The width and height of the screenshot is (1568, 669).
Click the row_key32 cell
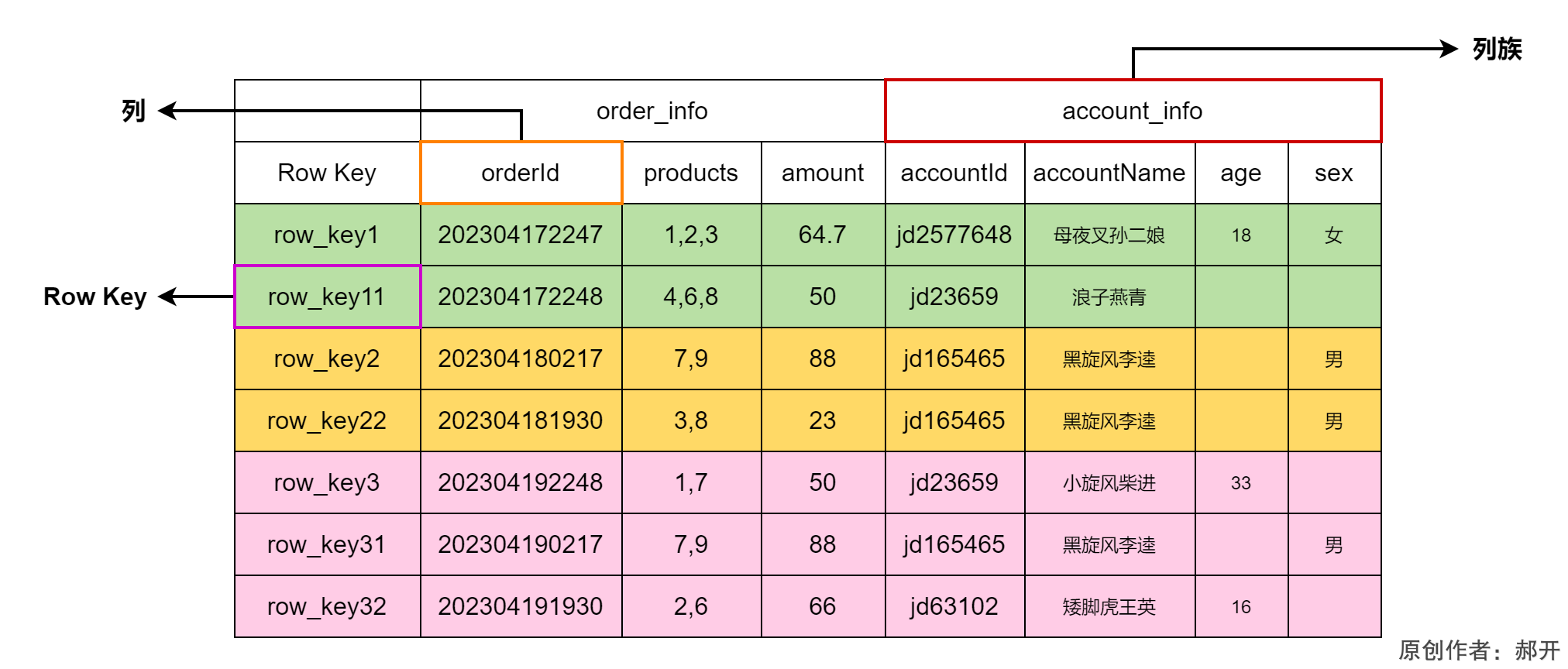coord(327,606)
